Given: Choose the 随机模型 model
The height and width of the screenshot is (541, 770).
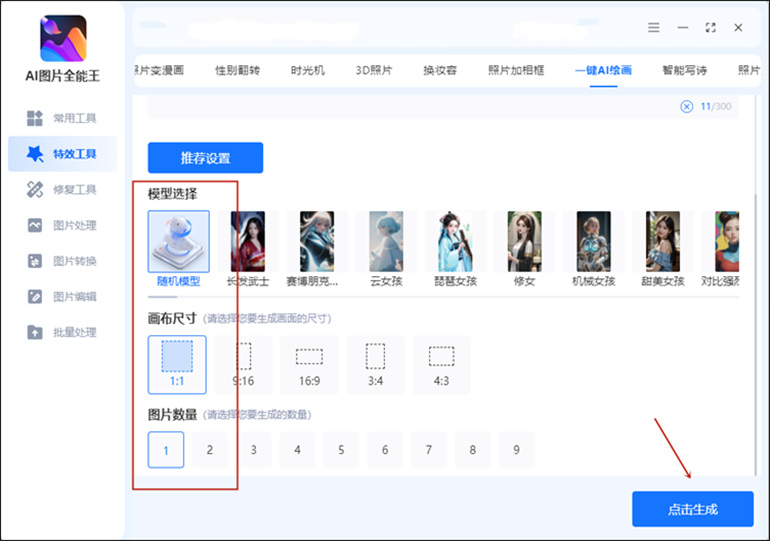Looking at the screenshot, I should [179, 242].
